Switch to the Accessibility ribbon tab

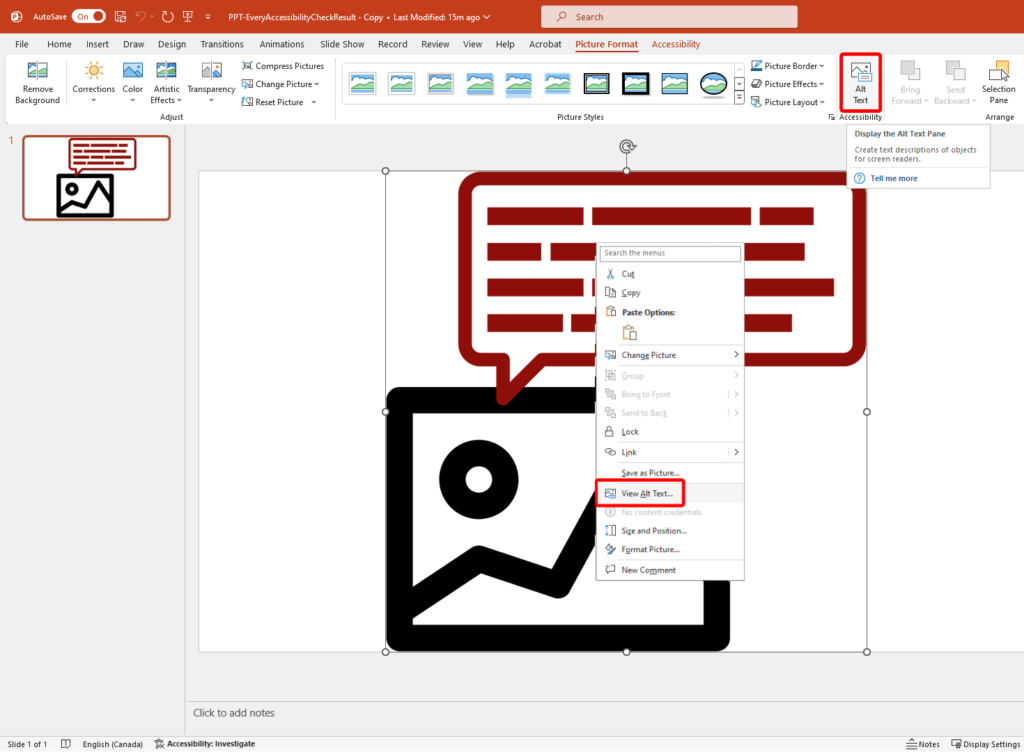tap(675, 44)
